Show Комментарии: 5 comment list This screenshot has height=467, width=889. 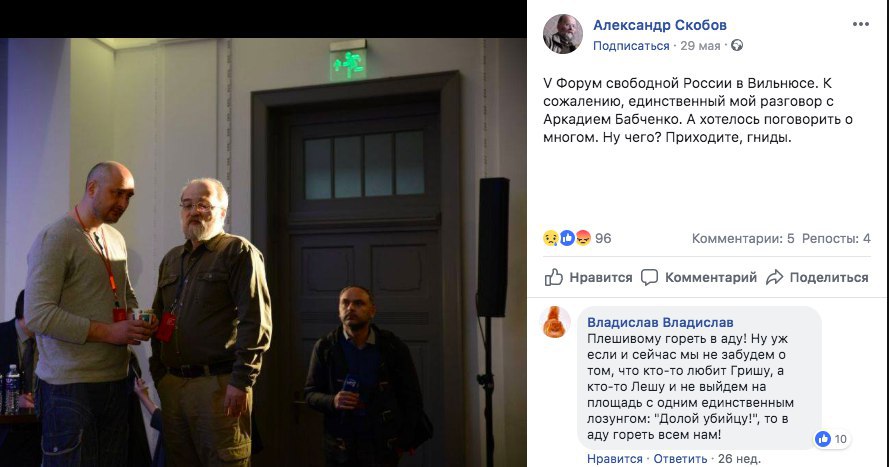coord(743,239)
